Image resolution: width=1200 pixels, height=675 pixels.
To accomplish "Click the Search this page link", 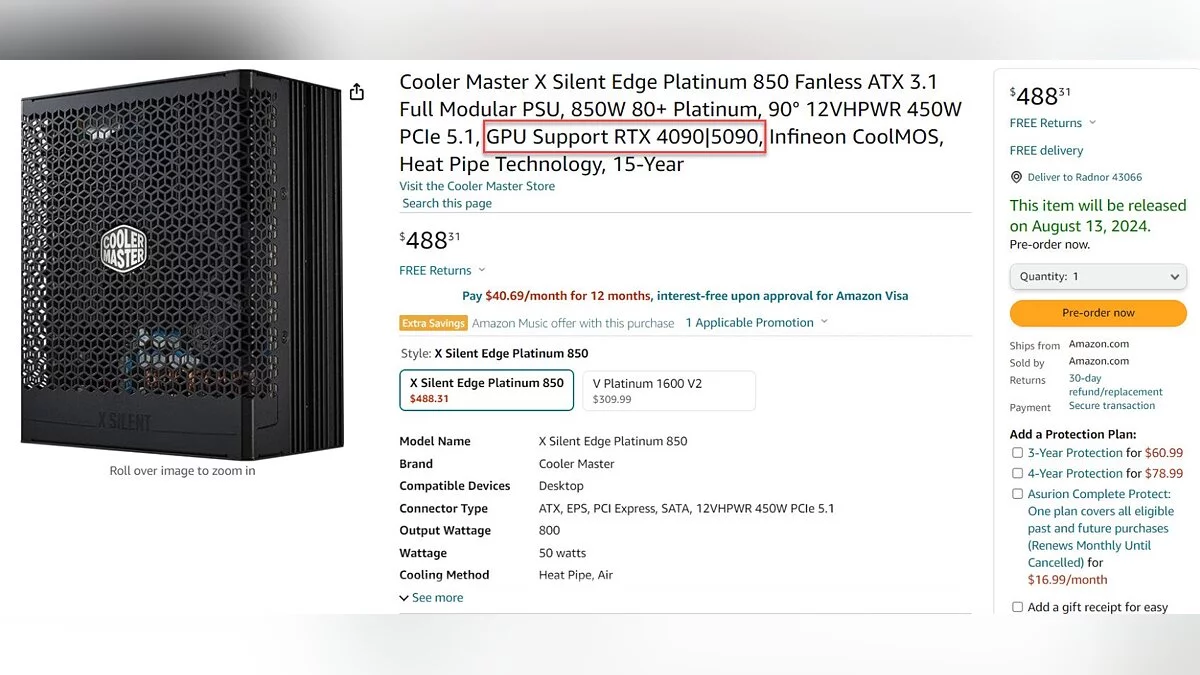I will pos(447,203).
